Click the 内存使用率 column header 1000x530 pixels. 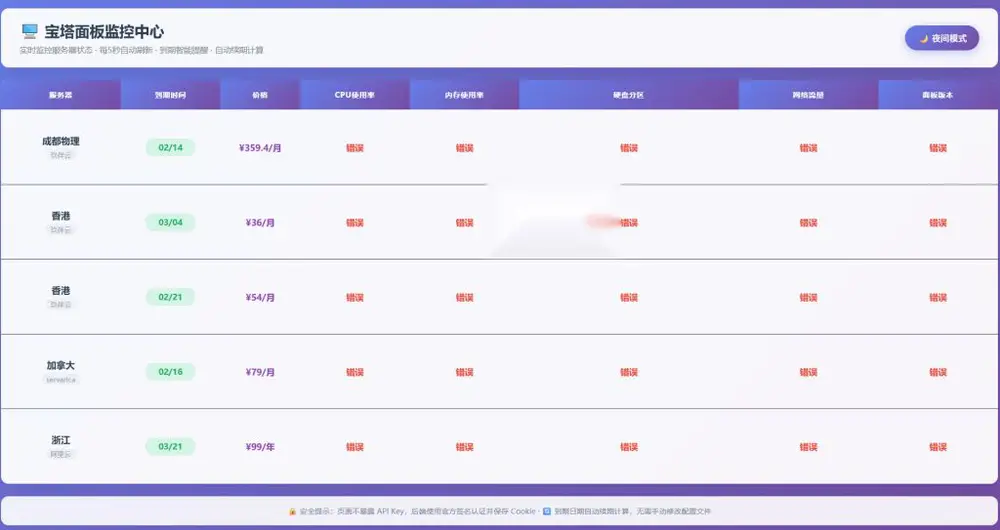click(x=464, y=95)
